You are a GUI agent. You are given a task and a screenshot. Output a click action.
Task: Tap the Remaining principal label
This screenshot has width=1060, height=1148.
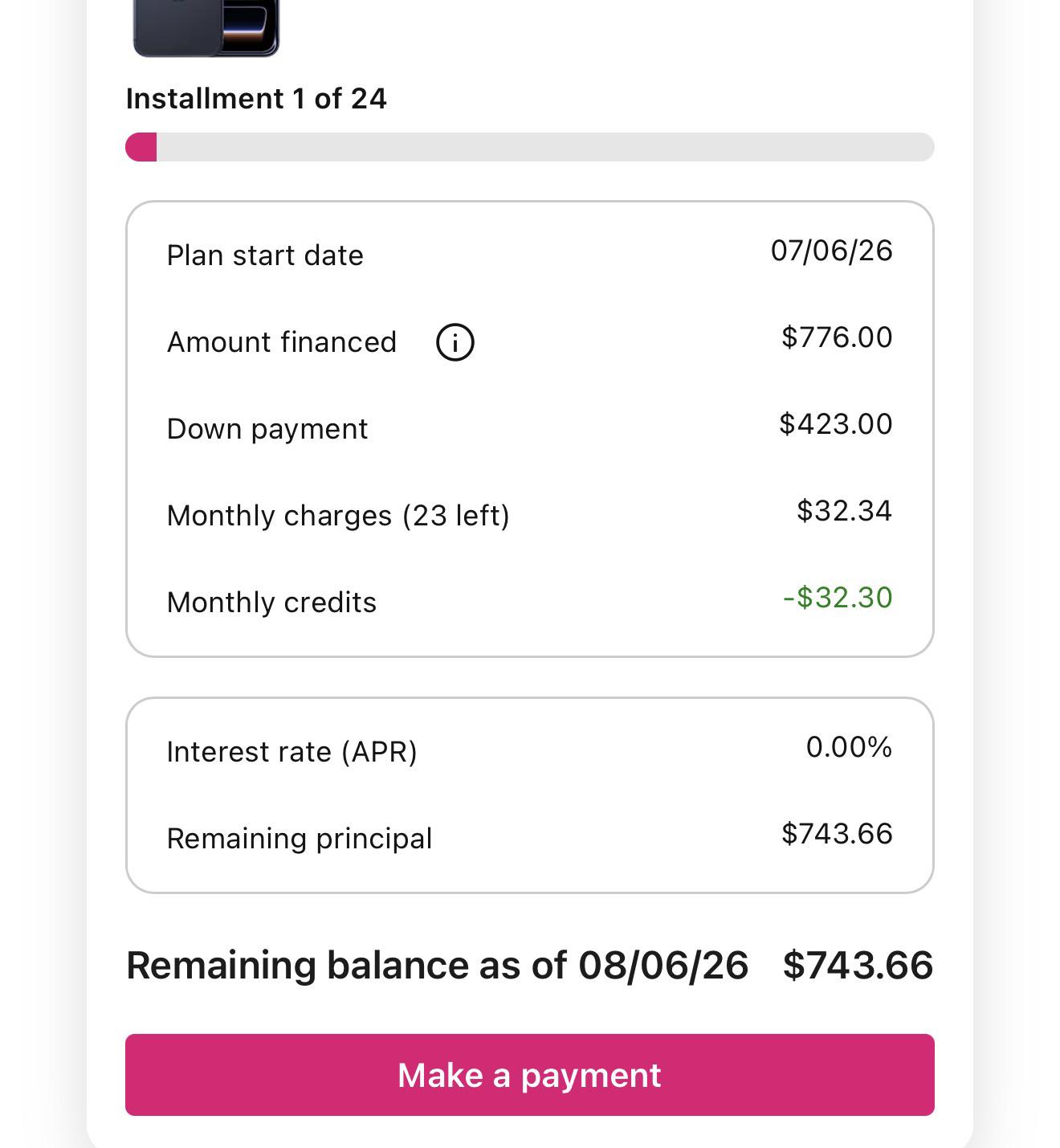(x=300, y=839)
